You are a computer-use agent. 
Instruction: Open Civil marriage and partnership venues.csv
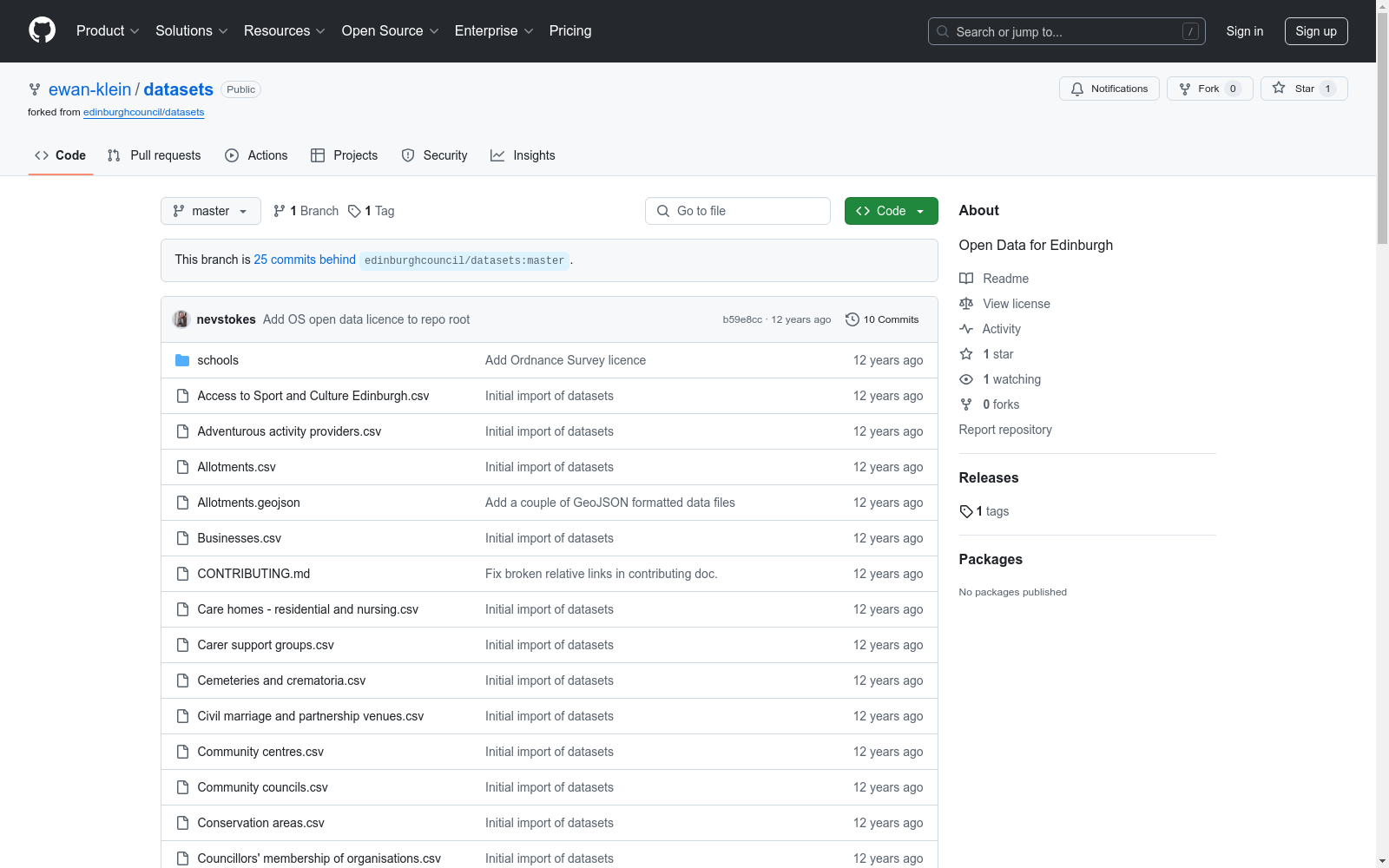311,716
